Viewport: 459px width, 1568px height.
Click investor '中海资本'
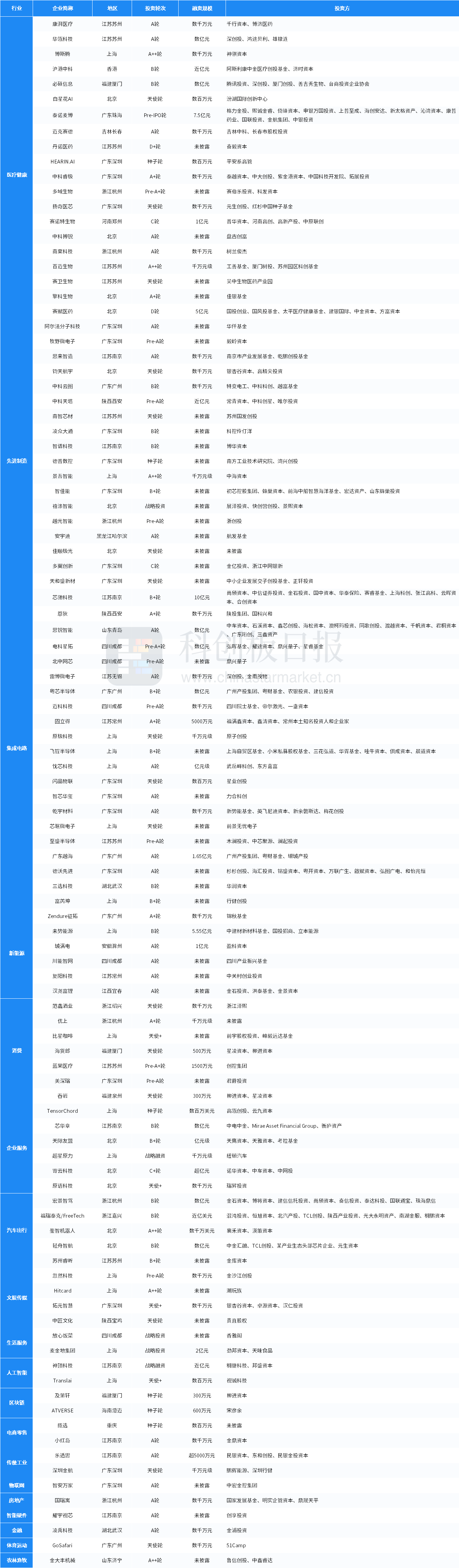coord(237,476)
